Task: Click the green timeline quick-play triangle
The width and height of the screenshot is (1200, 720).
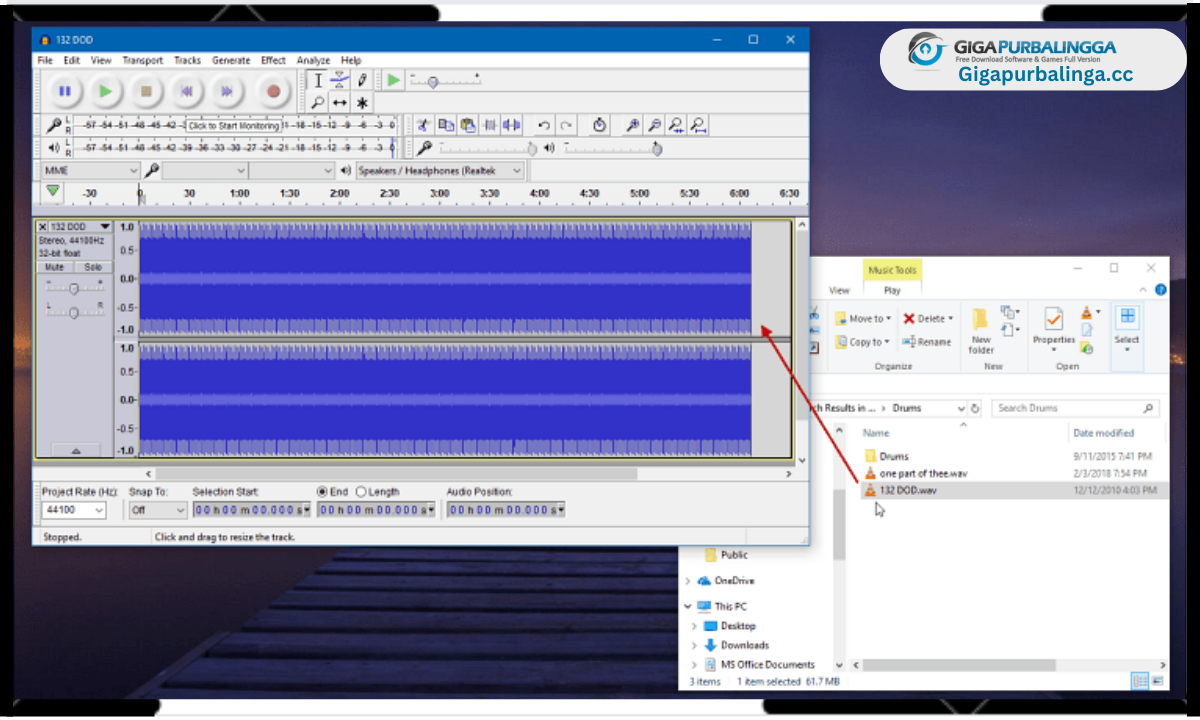Action: point(53,191)
